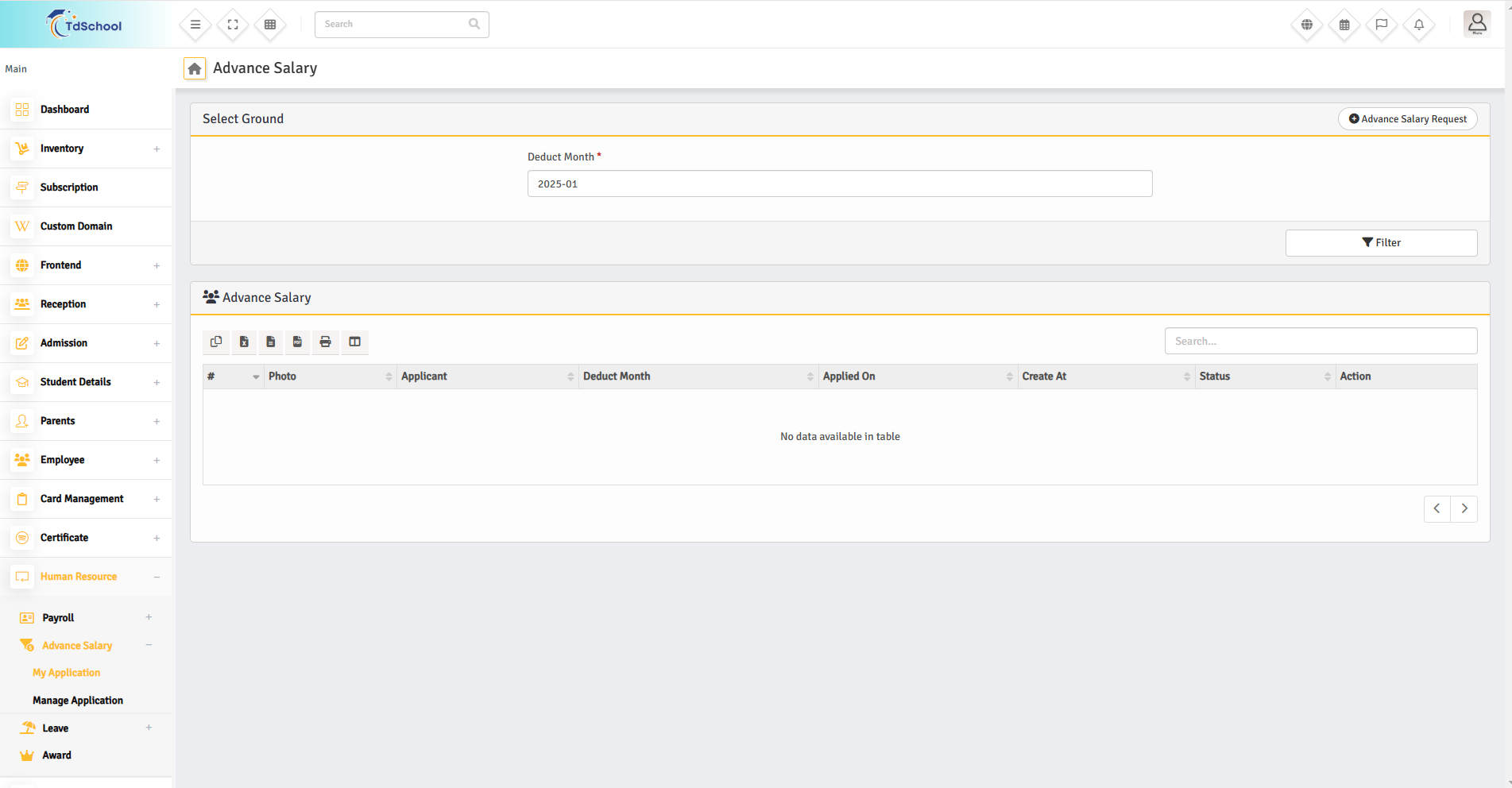Click the print table icon
This screenshot has height=788, width=1512.
[x=325, y=342]
